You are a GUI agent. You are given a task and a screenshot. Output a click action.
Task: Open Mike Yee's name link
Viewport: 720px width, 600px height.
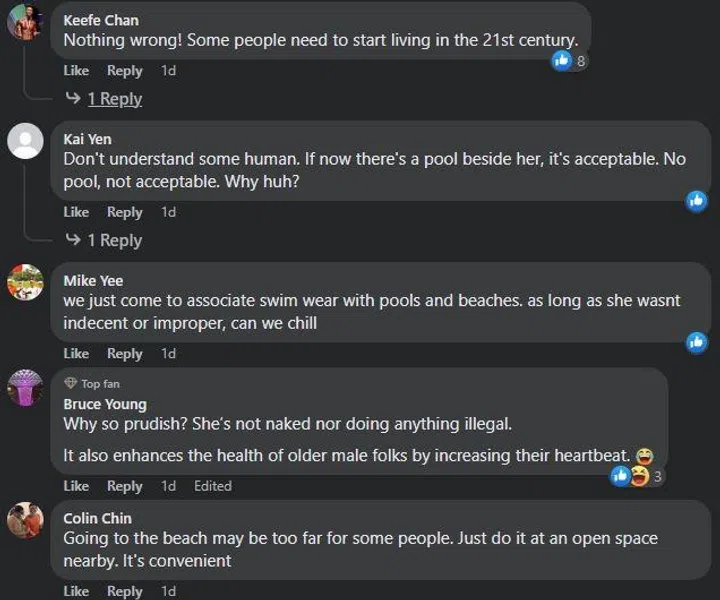coord(93,280)
